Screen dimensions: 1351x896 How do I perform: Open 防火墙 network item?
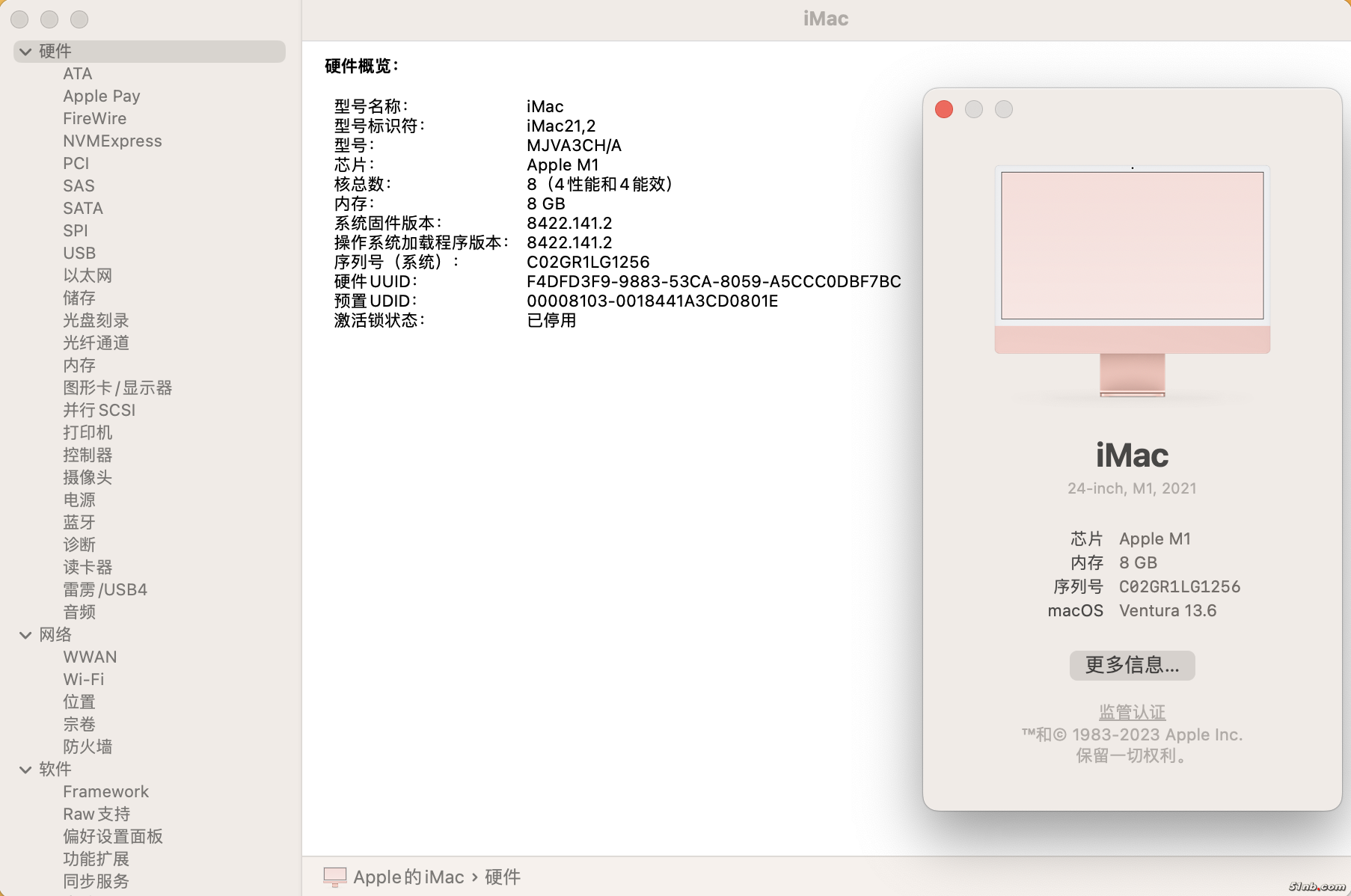(x=88, y=747)
